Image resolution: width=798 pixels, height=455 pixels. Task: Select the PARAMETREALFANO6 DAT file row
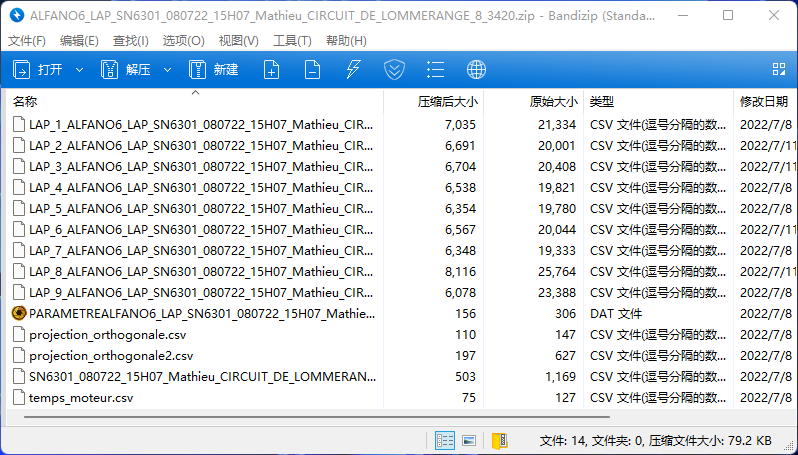click(x=401, y=314)
